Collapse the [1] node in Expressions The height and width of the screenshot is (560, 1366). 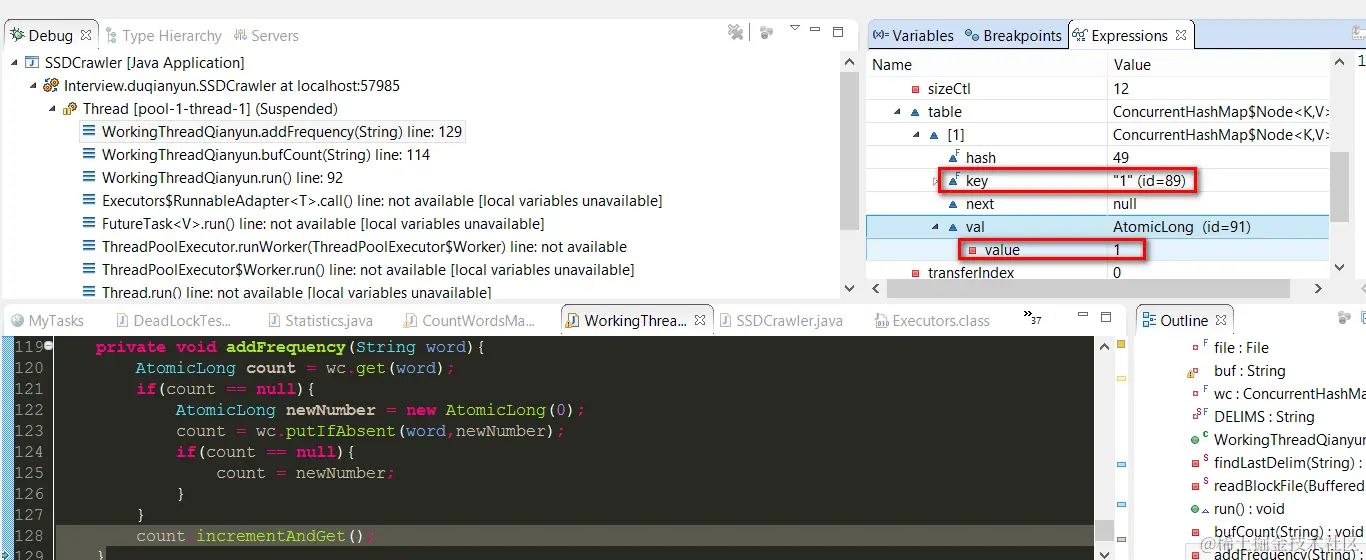pyautogui.click(x=915, y=135)
